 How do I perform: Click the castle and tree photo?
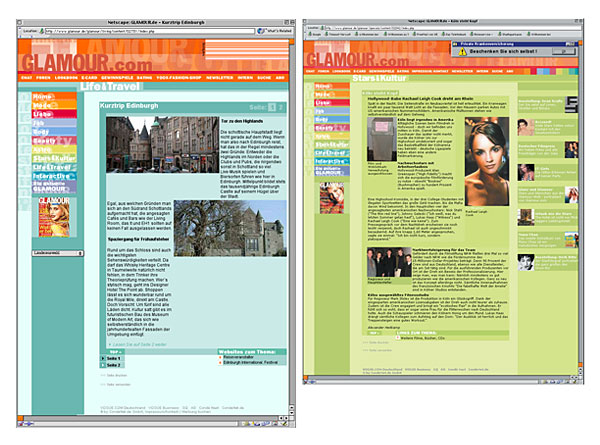230,228
